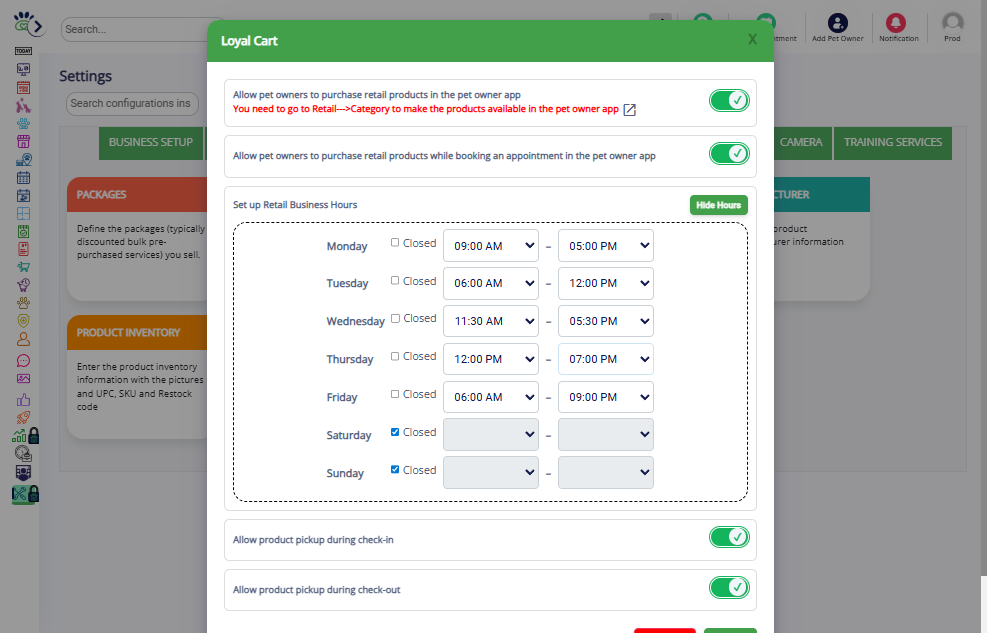
Task: Toggle allow product pickup during check-in
Action: click(729, 537)
